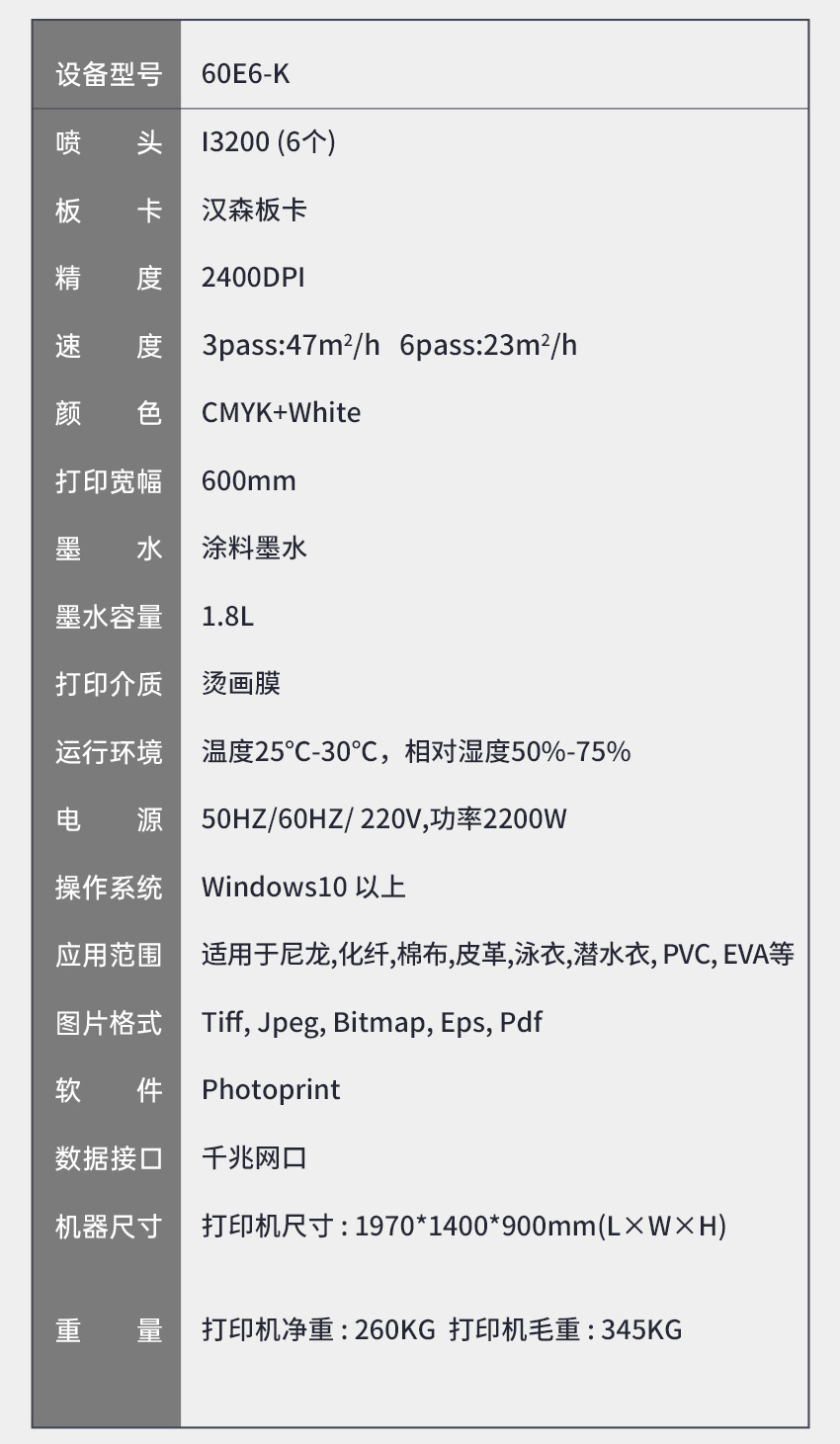Click the 打印机净重 260KG weight text
The height and width of the screenshot is (1444, 840).
[x=318, y=1330]
